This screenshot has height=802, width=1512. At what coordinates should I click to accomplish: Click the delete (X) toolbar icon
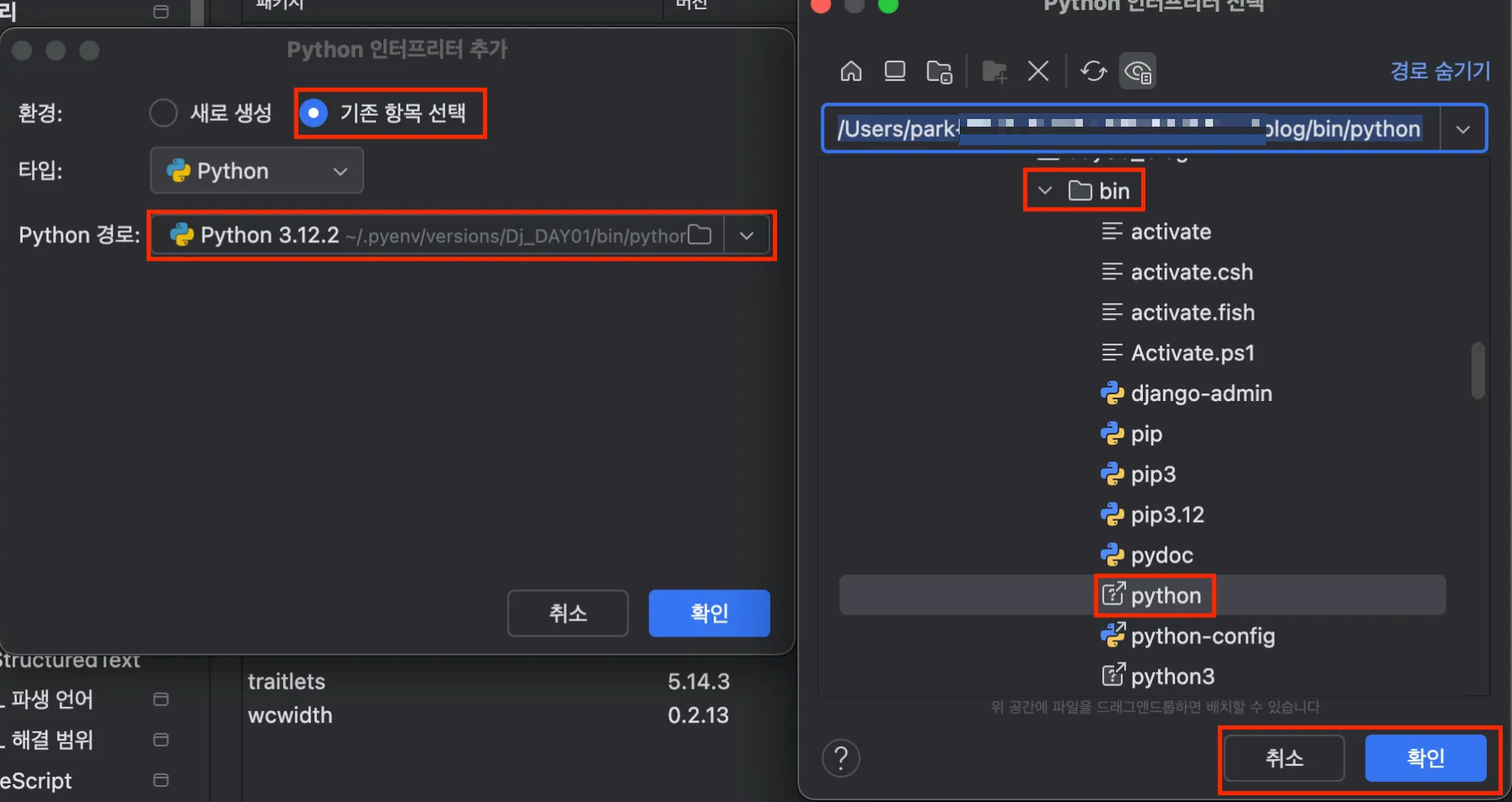pos(1038,71)
